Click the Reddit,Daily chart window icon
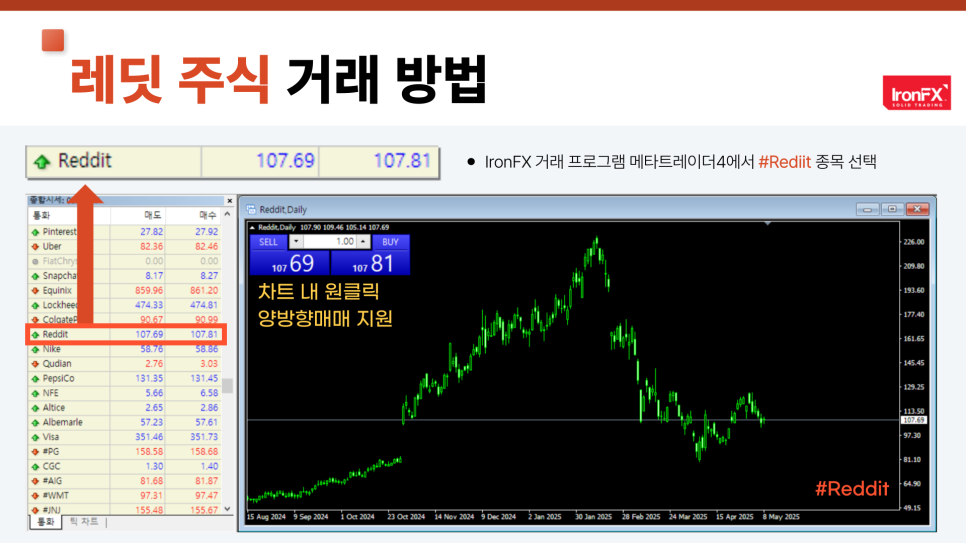Viewport: 966px width, 543px height. pyautogui.click(x=251, y=210)
